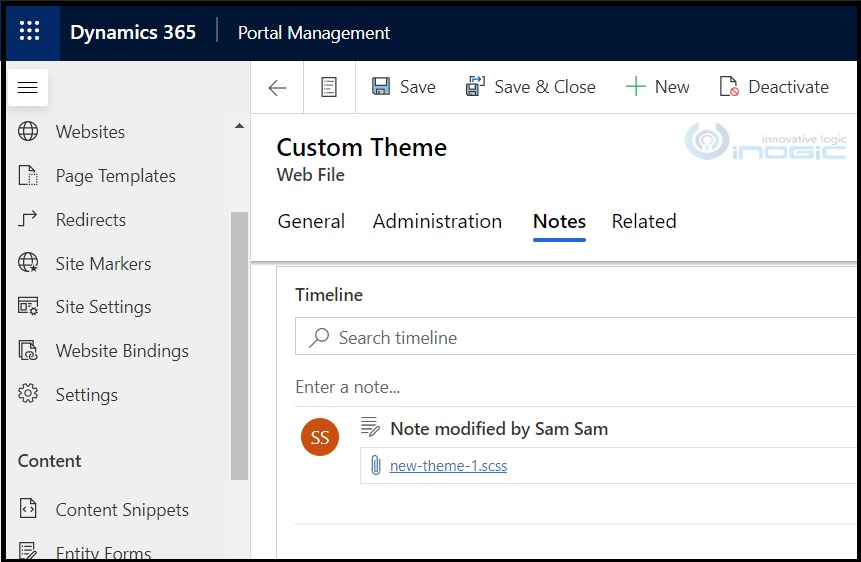Open the Websites globe icon in sidebar
This screenshot has height=562, width=861.
pyautogui.click(x=28, y=131)
